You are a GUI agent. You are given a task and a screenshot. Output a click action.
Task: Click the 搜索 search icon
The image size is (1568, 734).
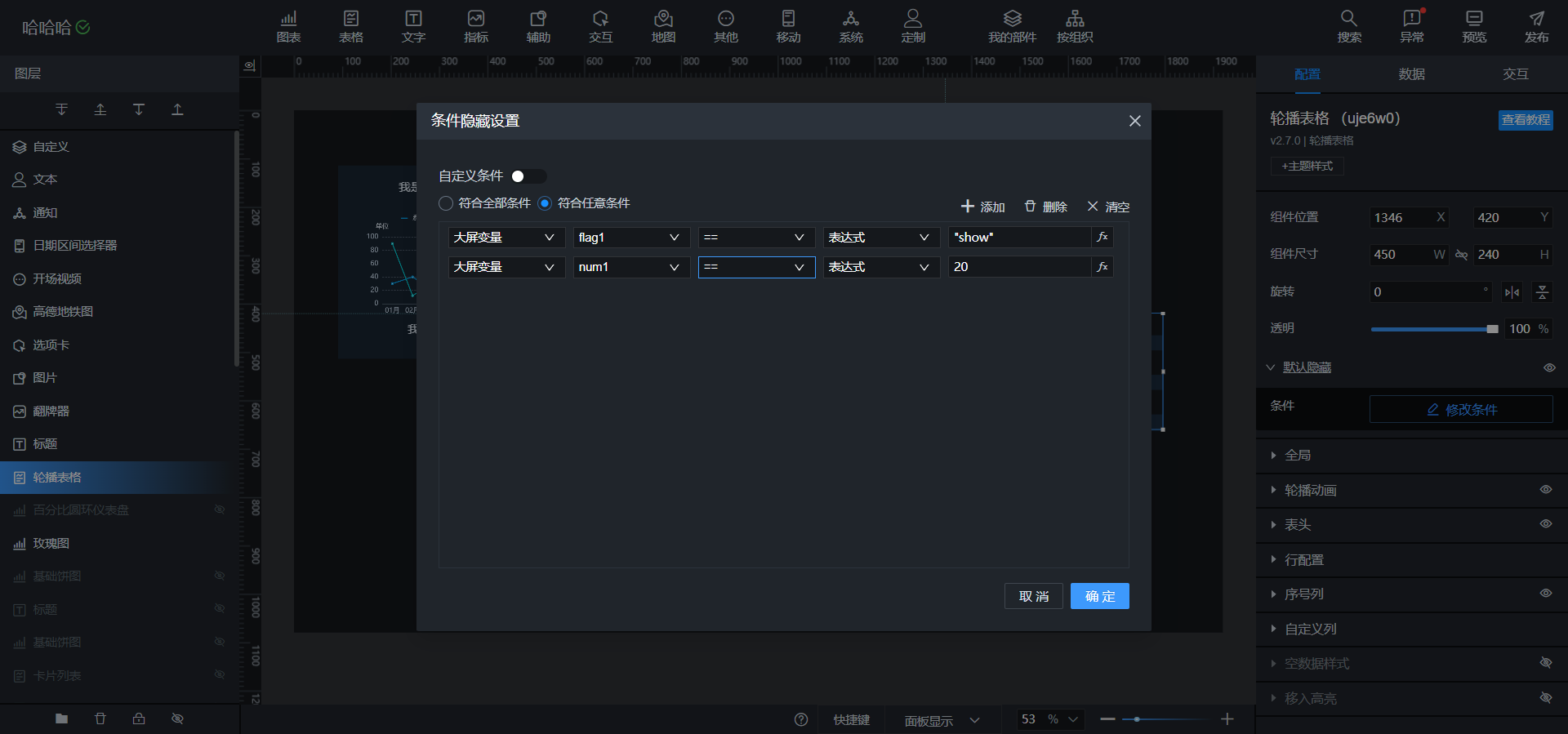click(x=1349, y=27)
